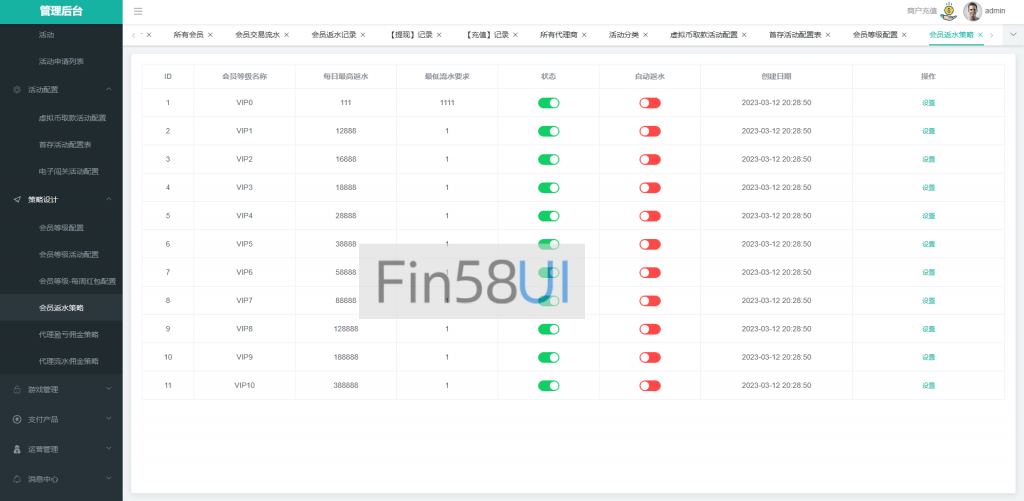Click the paper plane icon beside 策略设计
This screenshot has width=1024, height=501.
[x=17, y=200]
